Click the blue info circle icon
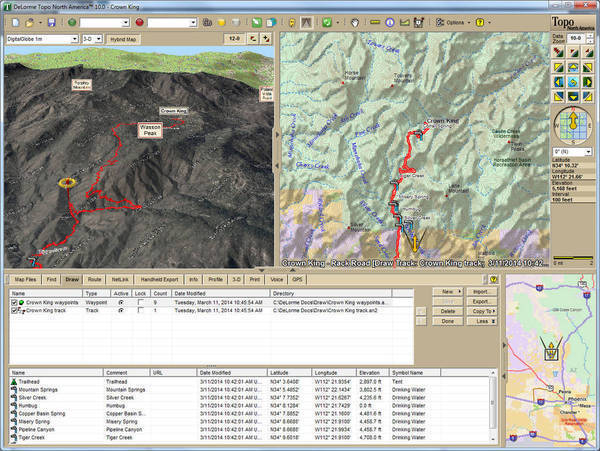This screenshot has height=451, width=600. tap(390, 23)
